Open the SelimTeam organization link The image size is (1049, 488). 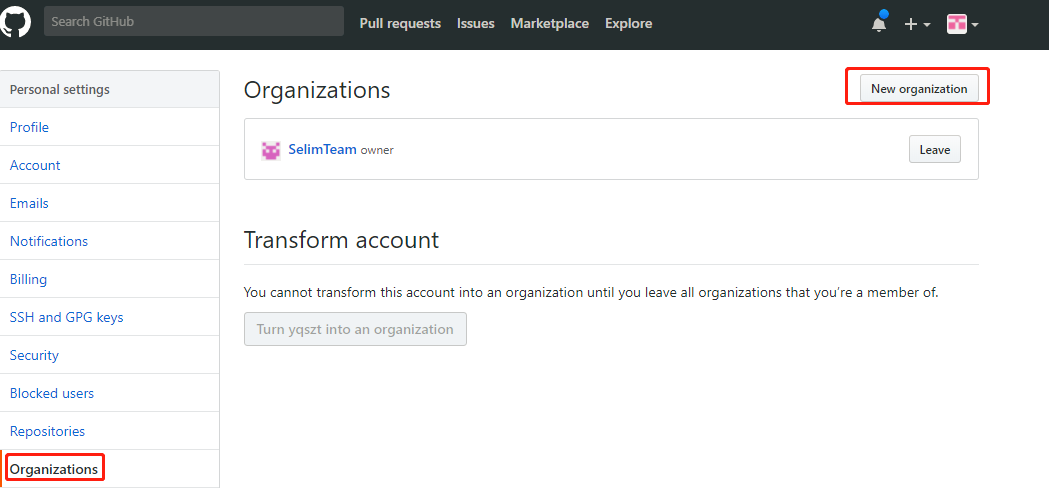click(x=322, y=149)
